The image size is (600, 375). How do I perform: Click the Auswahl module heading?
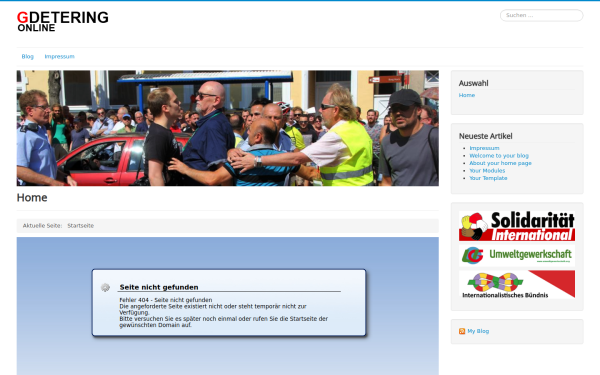point(473,83)
